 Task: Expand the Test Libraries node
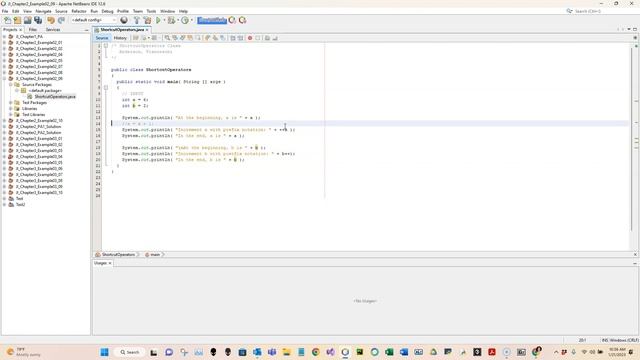point(11,115)
